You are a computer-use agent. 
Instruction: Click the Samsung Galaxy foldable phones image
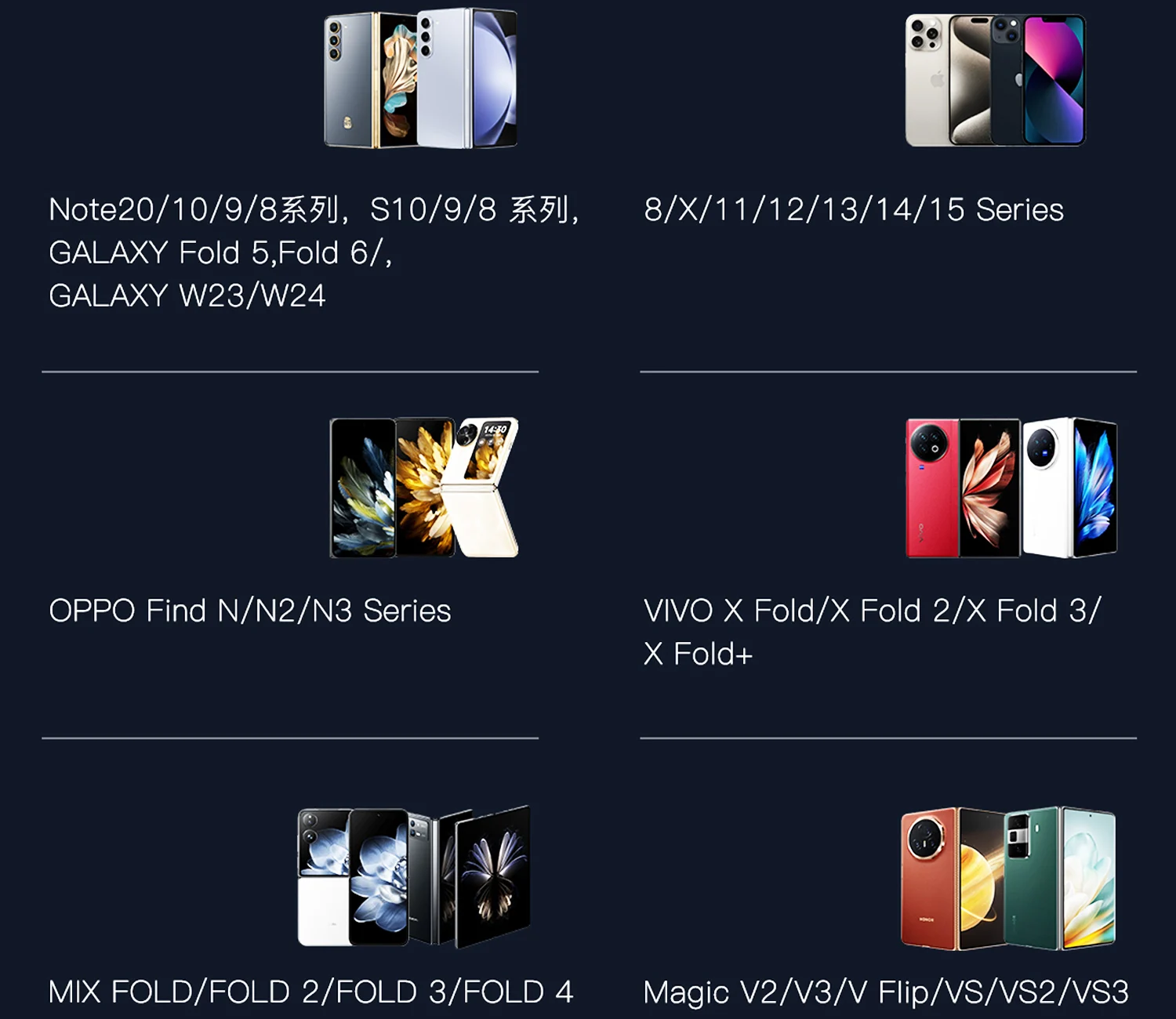(421, 78)
